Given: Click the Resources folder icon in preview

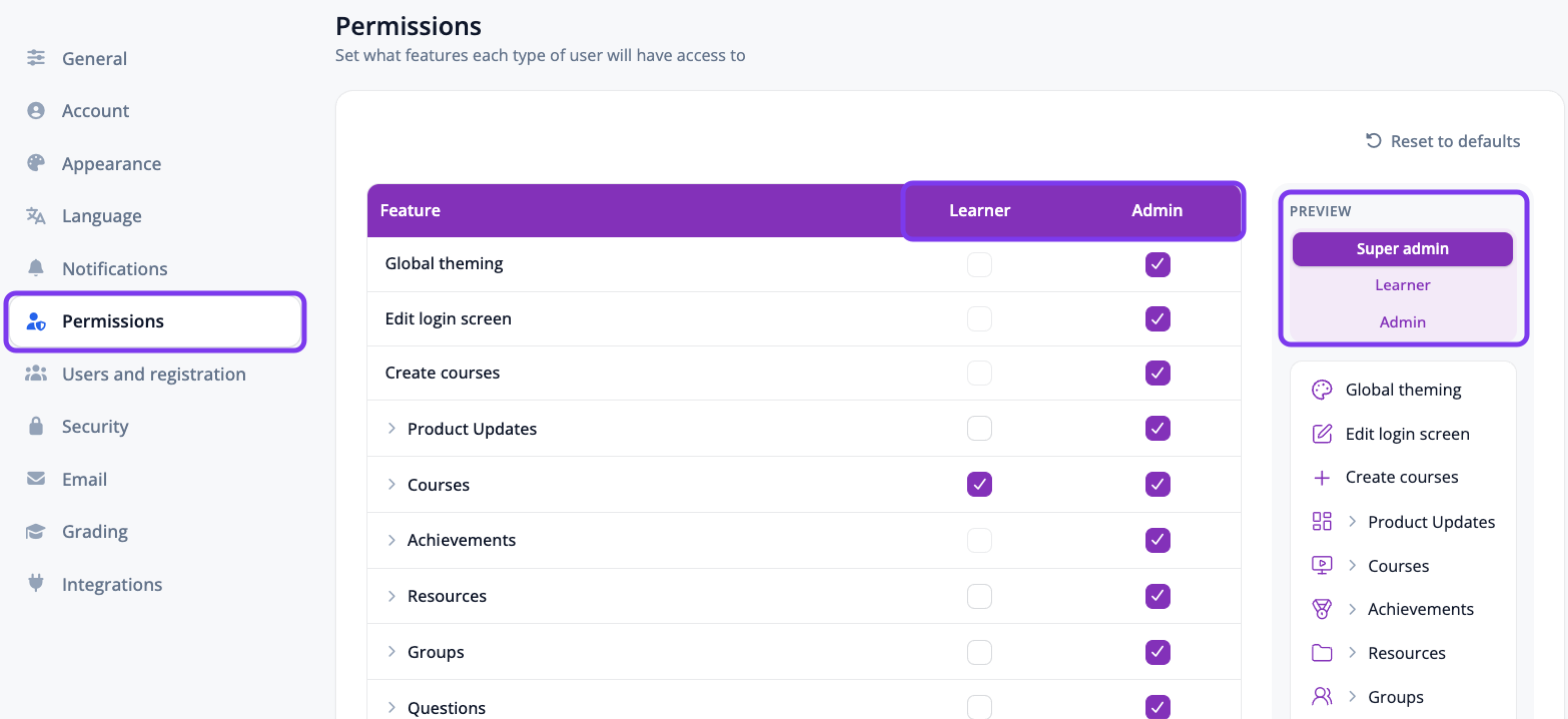Looking at the screenshot, I should pos(1322,653).
